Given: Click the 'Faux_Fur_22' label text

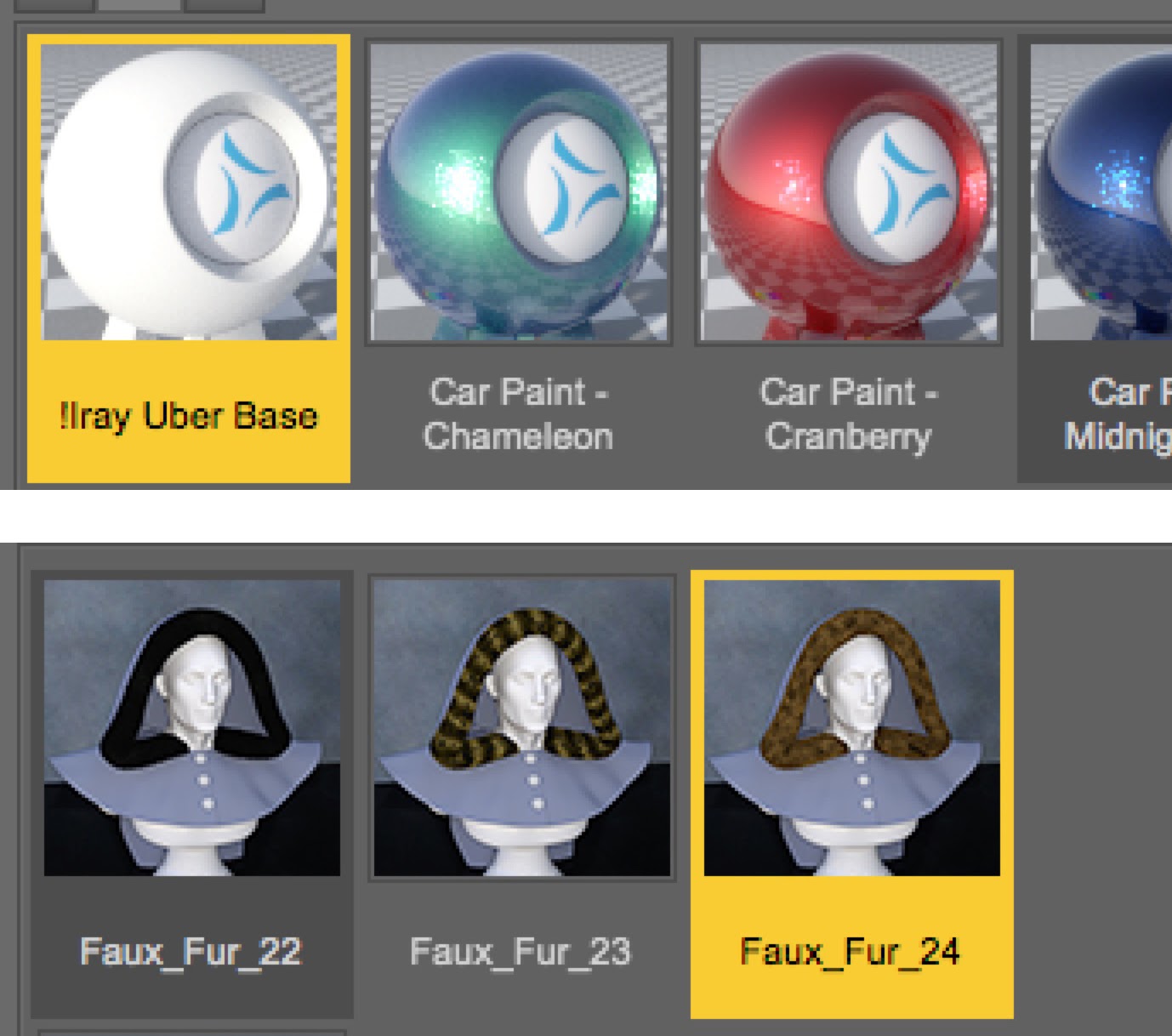Looking at the screenshot, I should (191, 951).
